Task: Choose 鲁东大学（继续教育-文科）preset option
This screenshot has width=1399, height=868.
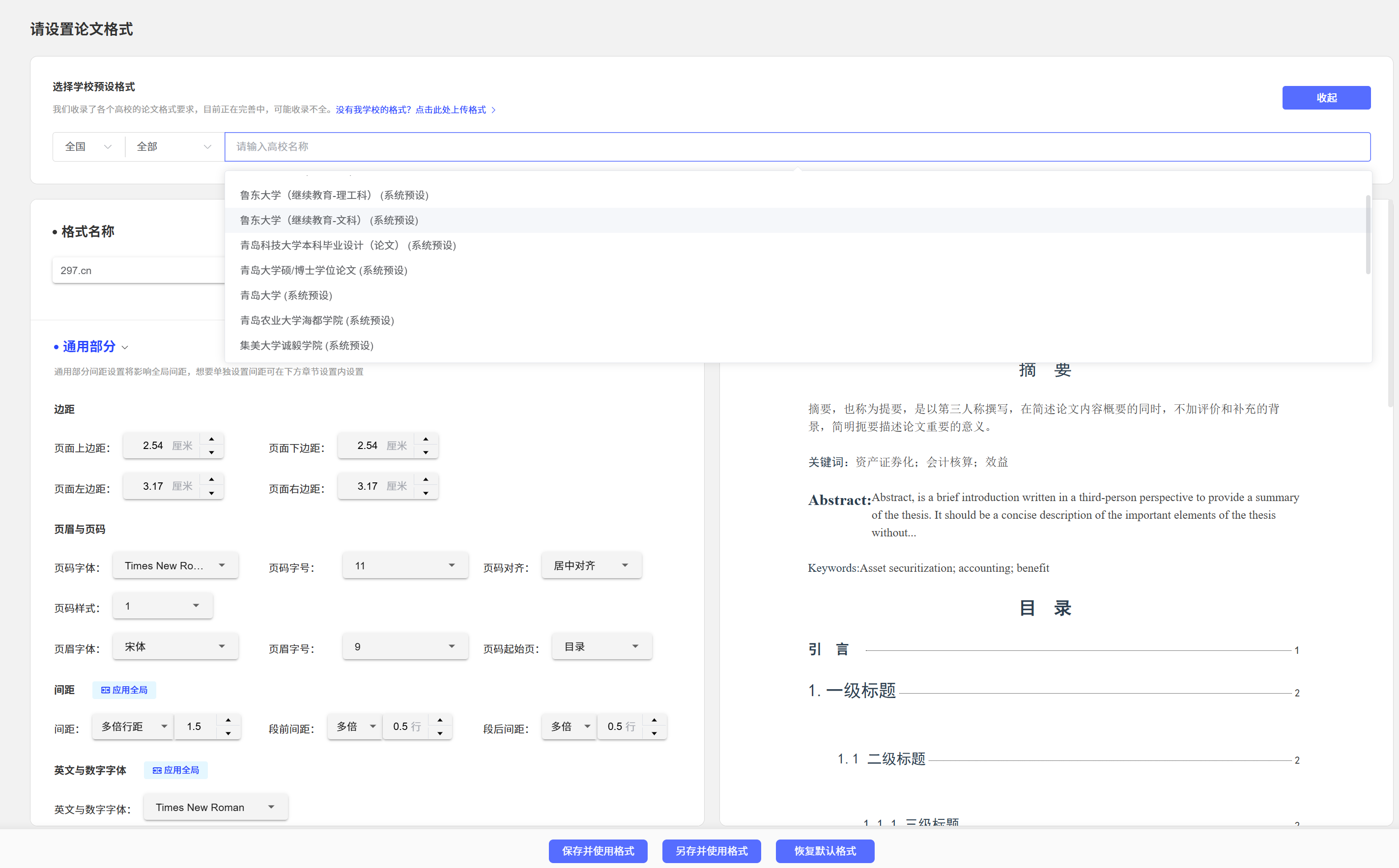Action: (329, 221)
